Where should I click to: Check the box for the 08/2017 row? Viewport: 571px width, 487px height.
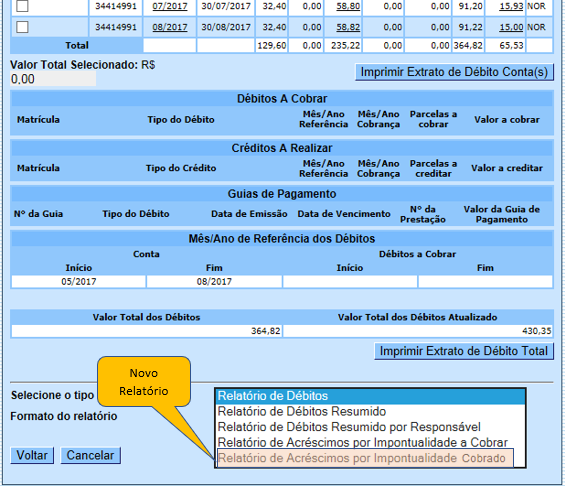point(22,27)
